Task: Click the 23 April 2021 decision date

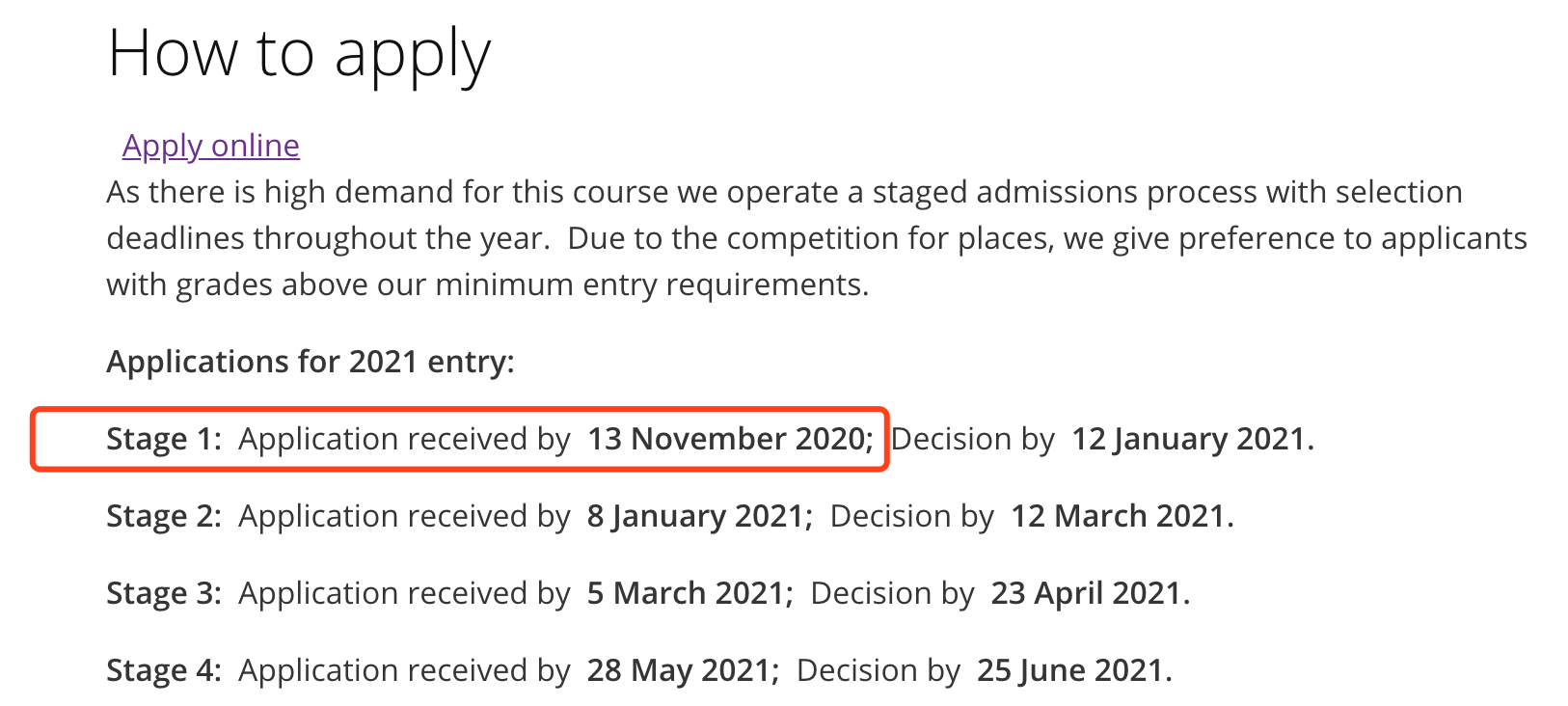Action: (1090, 593)
